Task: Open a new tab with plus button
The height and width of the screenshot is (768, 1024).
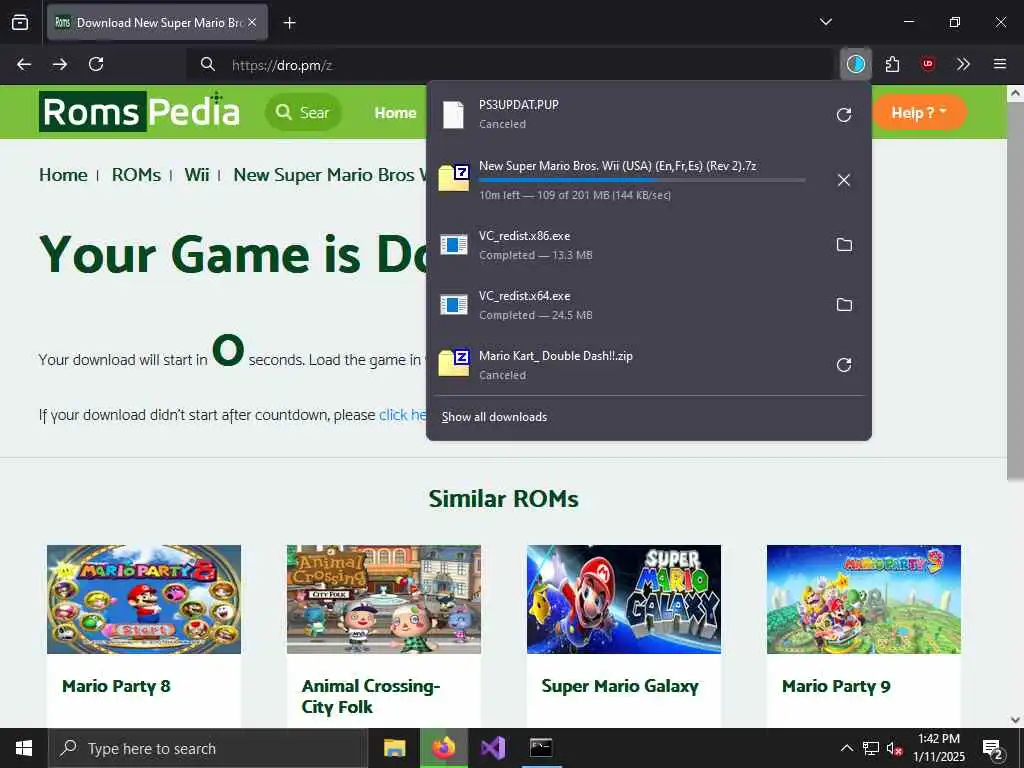Action: coord(289,23)
